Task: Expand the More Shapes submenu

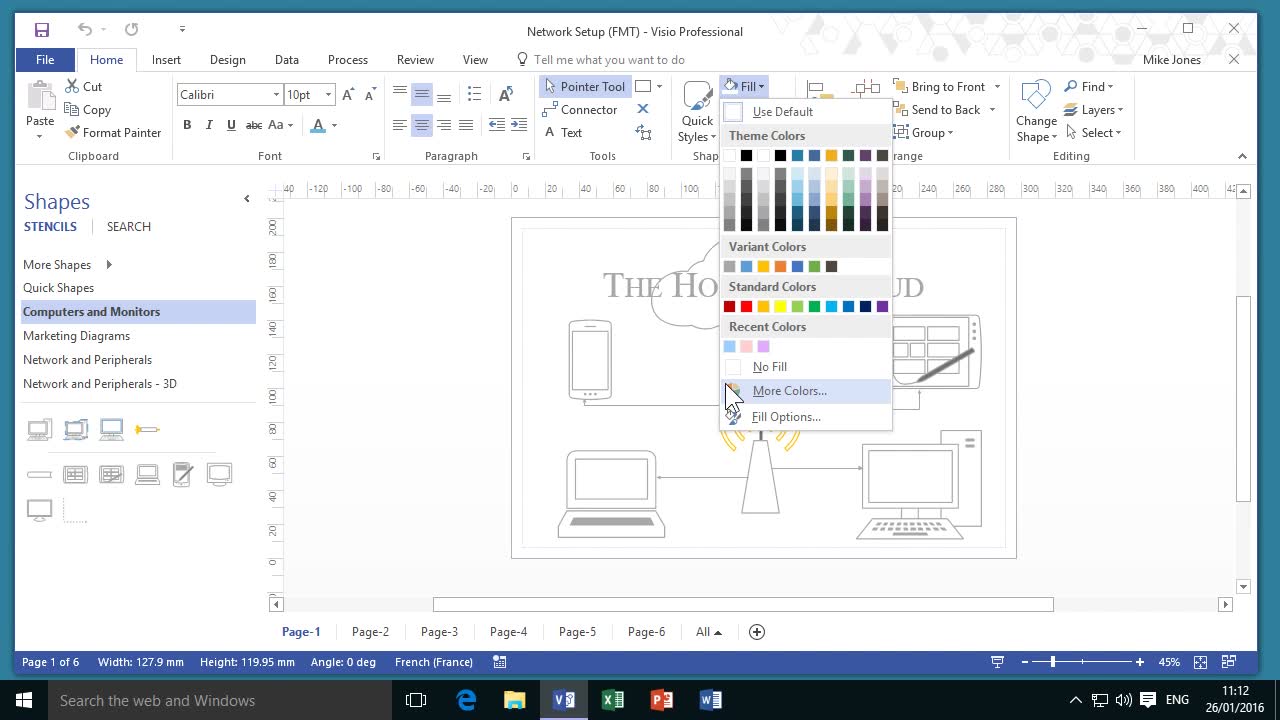Action: point(108,265)
